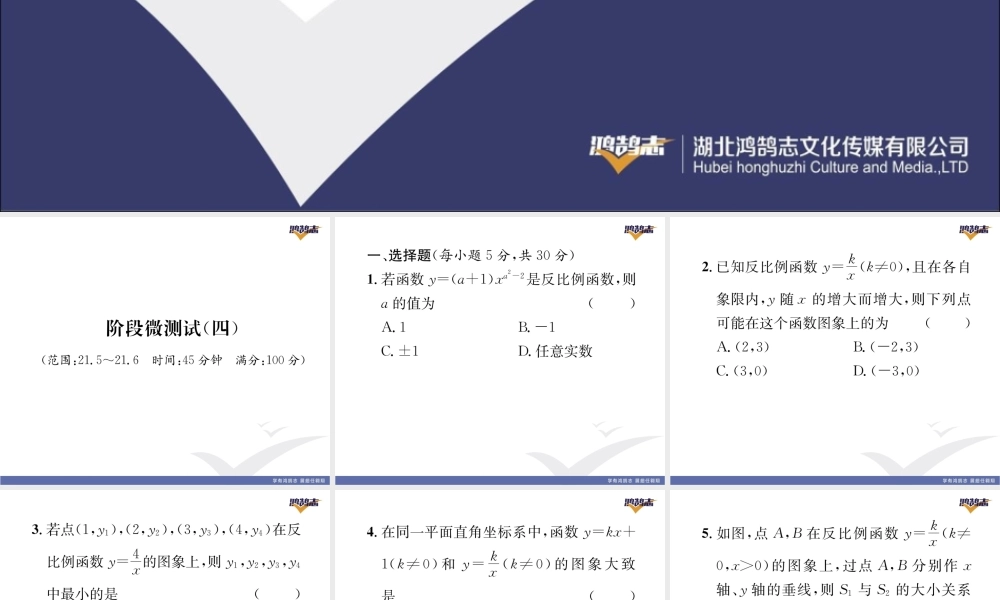Image resolution: width=1000 pixels, height=600 pixels.
Task: Expand the slide containing question 3
Action: [x=165, y=550]
